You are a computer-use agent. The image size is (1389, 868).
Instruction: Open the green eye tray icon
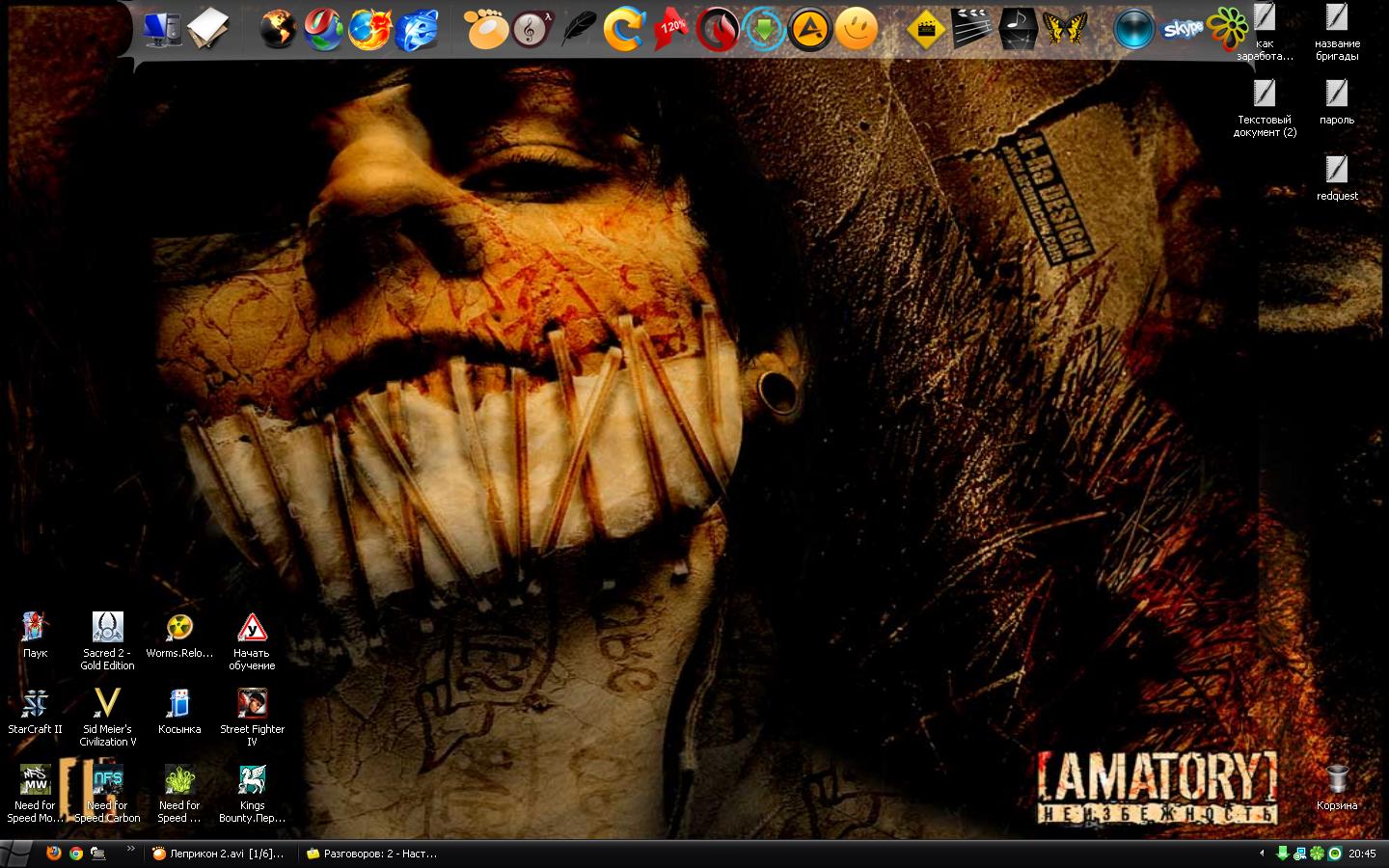(1335, 854)
